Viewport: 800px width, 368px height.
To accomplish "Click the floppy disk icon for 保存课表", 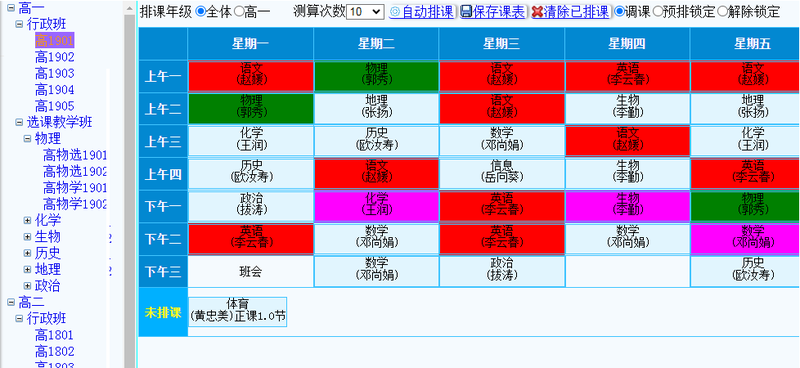I will click(466, 12).
